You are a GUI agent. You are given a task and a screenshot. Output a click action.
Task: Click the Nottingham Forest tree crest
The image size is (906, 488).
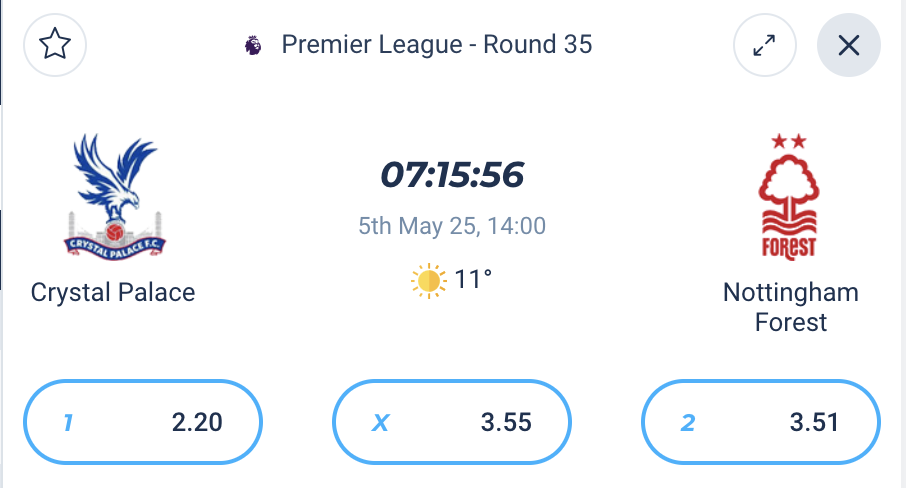tap(789, 197)
